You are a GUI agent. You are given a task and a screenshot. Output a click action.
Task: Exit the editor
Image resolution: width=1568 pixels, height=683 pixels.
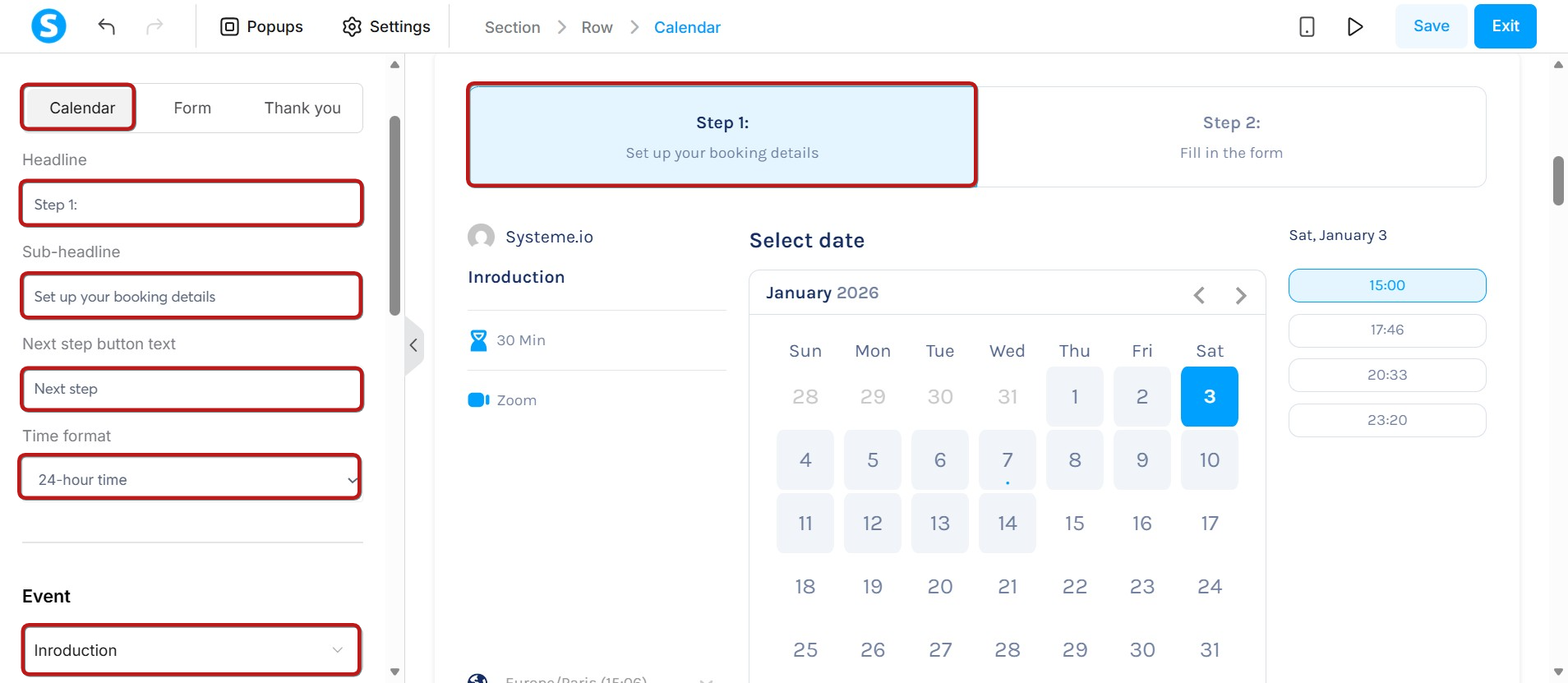[1505, 26]
